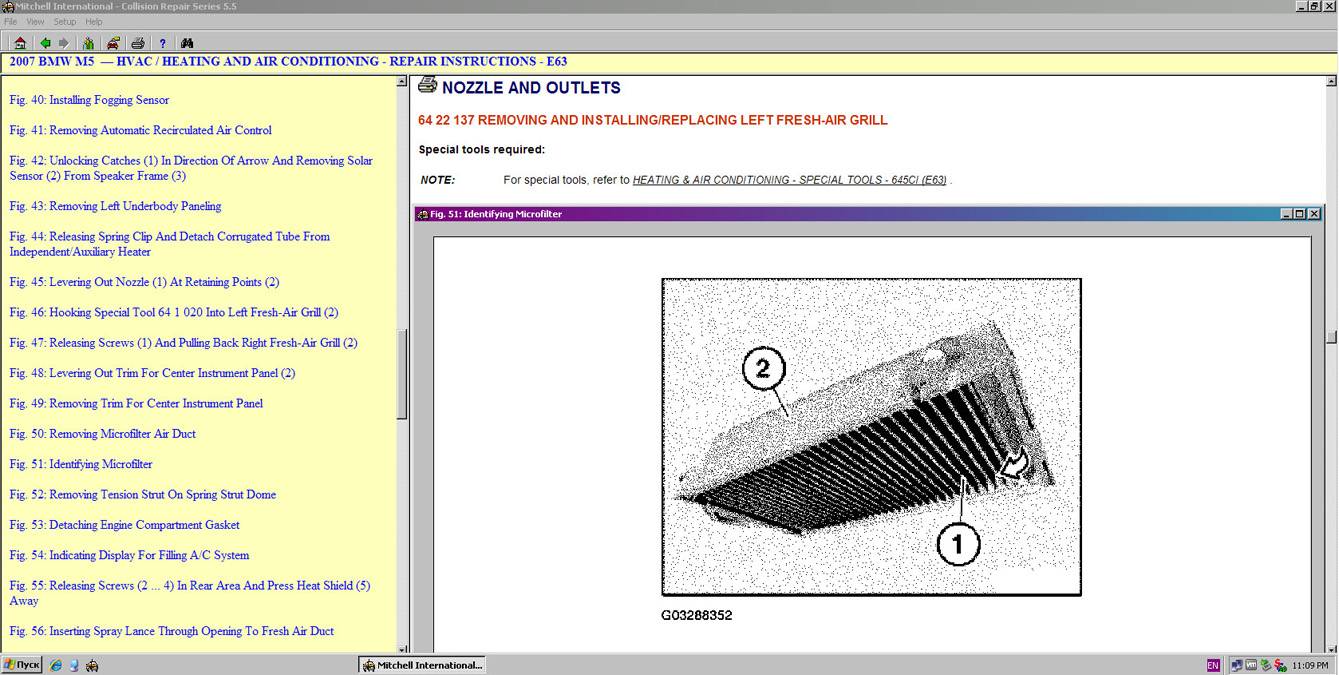Open search with the binoculars icon
The image size is (1339, 675).
point(187,43)
